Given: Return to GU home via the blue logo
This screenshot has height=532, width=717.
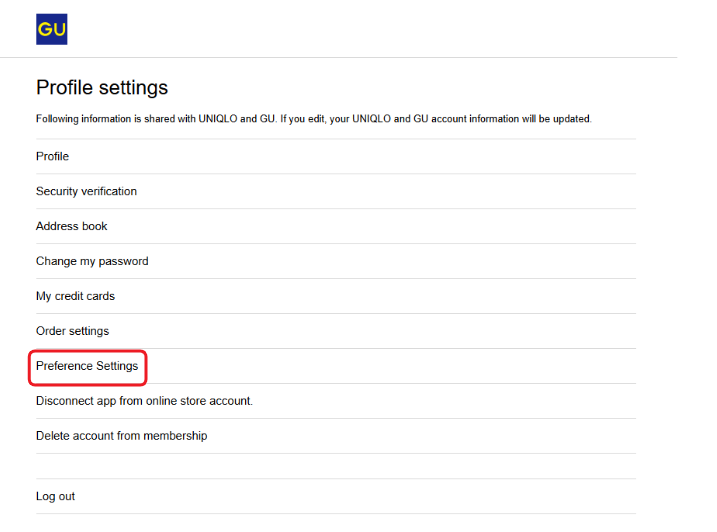Looking at the screenshot, I should point(51,29).
